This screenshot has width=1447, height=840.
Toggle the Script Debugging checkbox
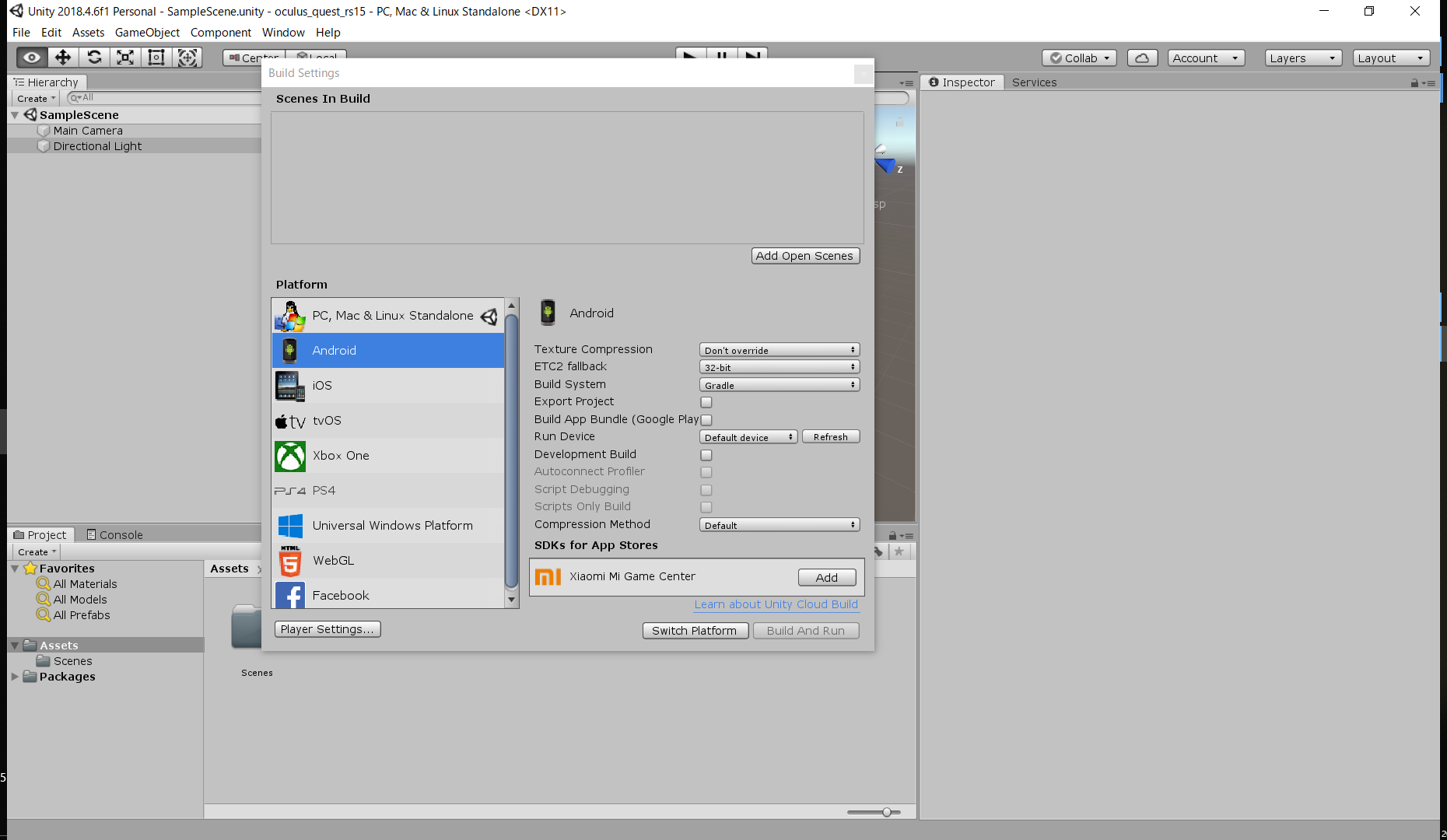706,490
